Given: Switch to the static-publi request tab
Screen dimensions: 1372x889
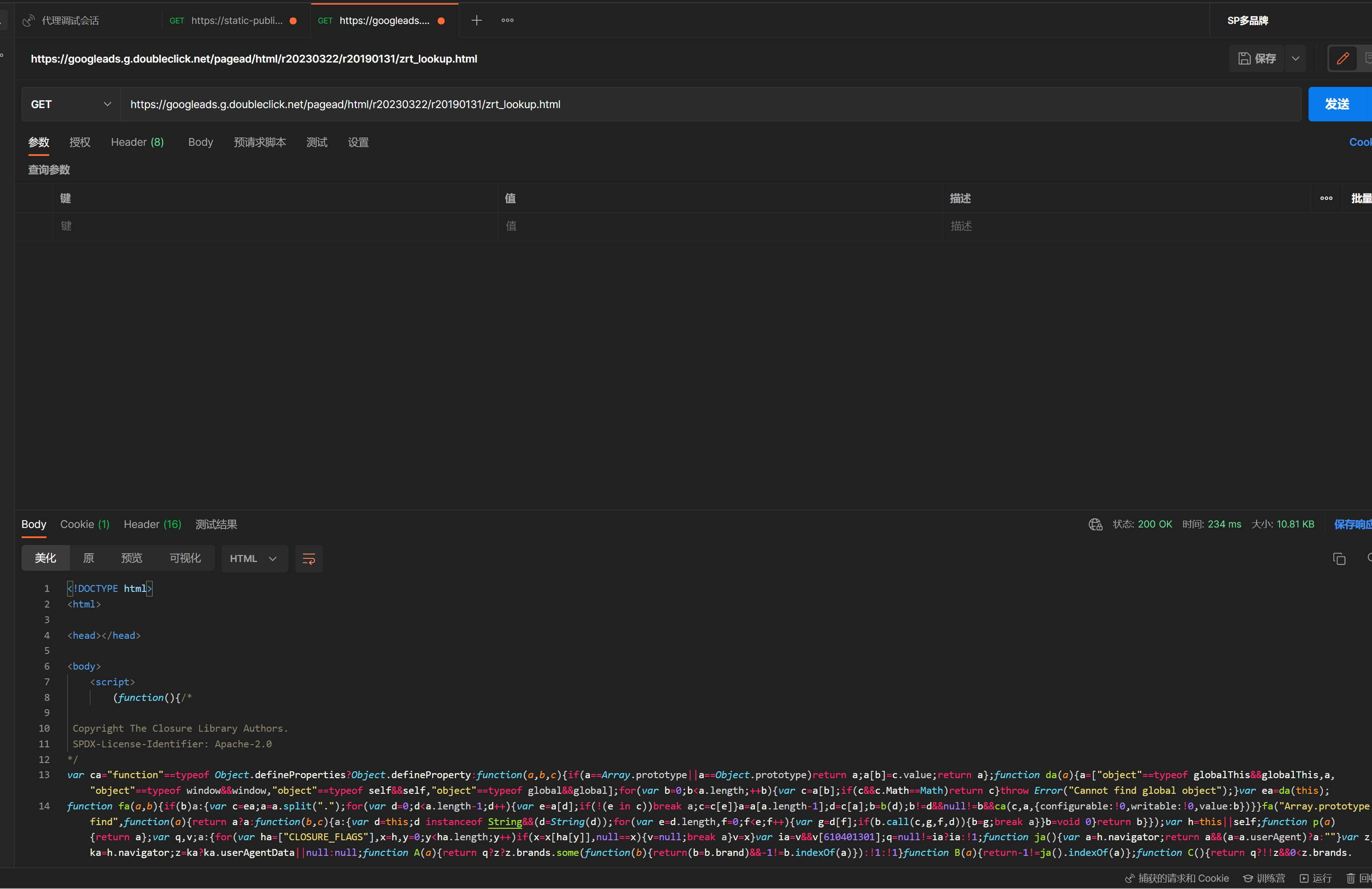Looking at the screenshot, I should (234, 21).
